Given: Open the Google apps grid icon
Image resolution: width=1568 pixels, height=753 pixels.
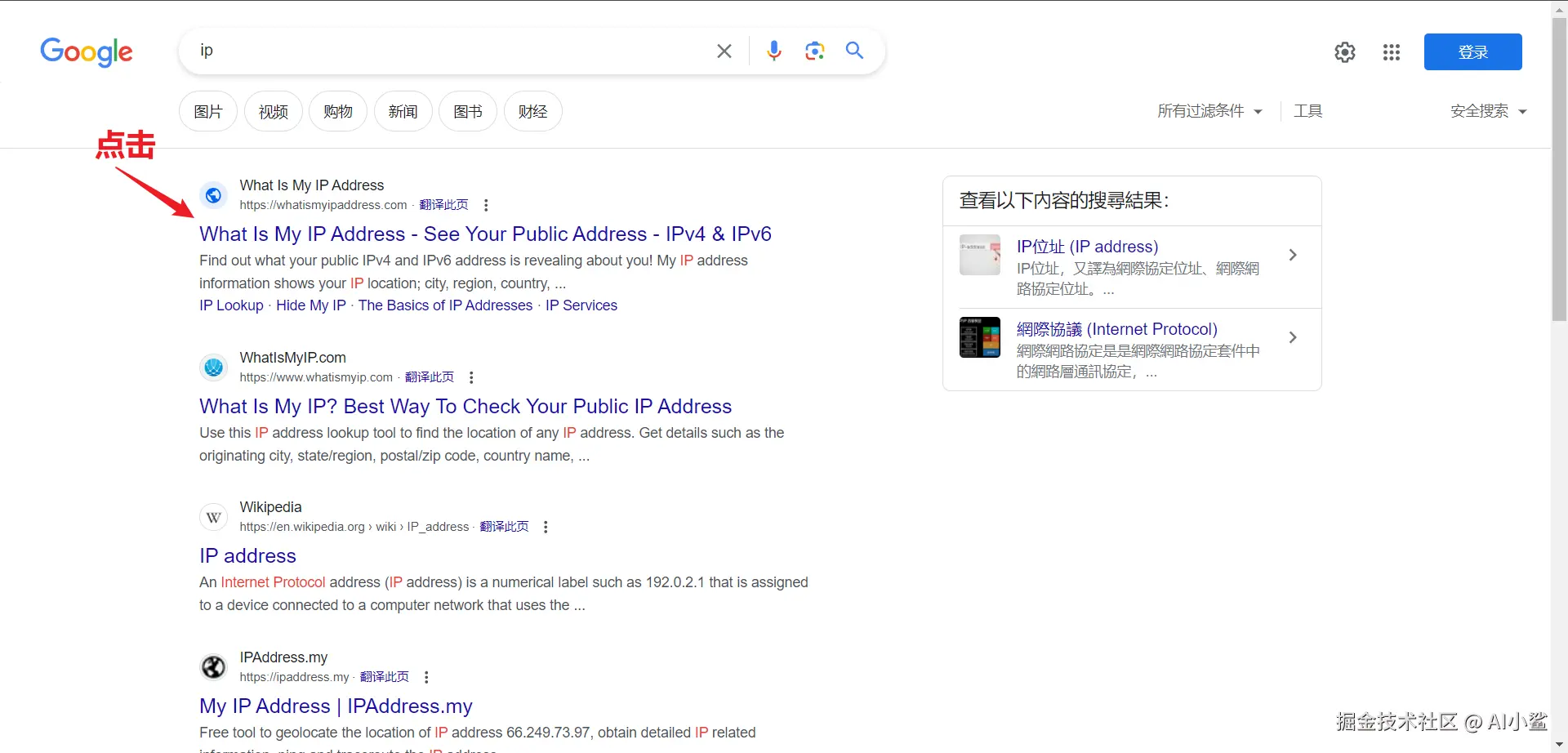Looking at the screenshot, I should click(1392, 52).
